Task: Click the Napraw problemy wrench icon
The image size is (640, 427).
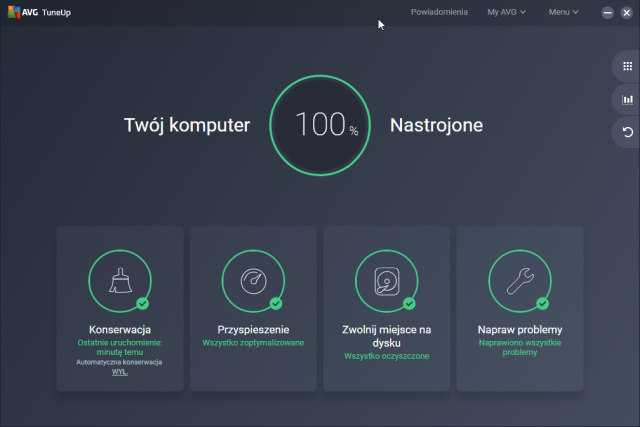Action: (x=520, y=281)
